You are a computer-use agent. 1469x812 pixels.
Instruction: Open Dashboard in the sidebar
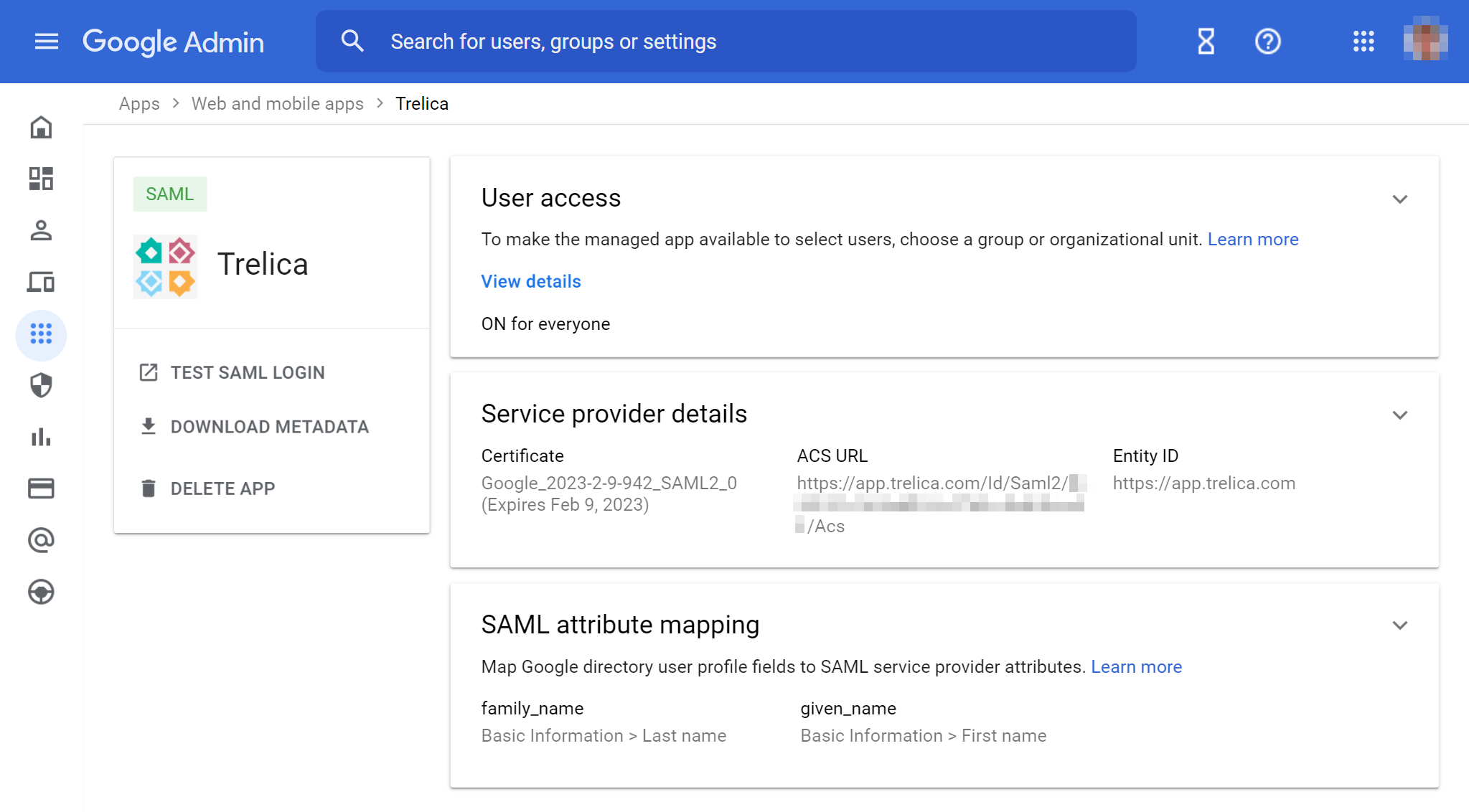click(41, 179)
